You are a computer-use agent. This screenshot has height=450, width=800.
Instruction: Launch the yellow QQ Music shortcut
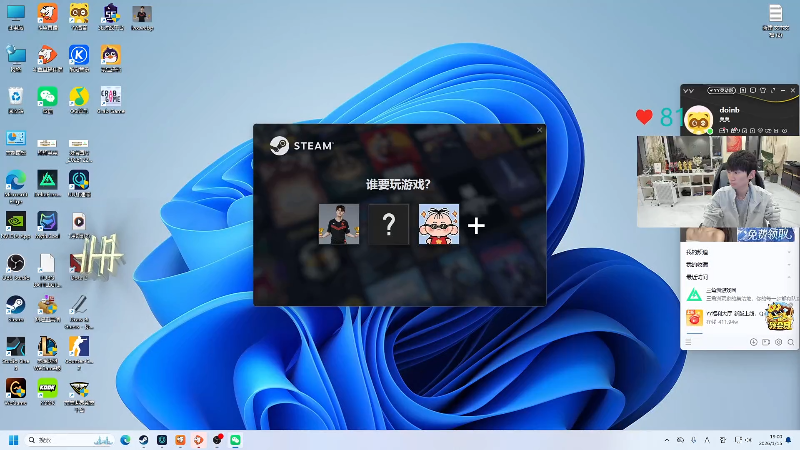click(79, 99)
